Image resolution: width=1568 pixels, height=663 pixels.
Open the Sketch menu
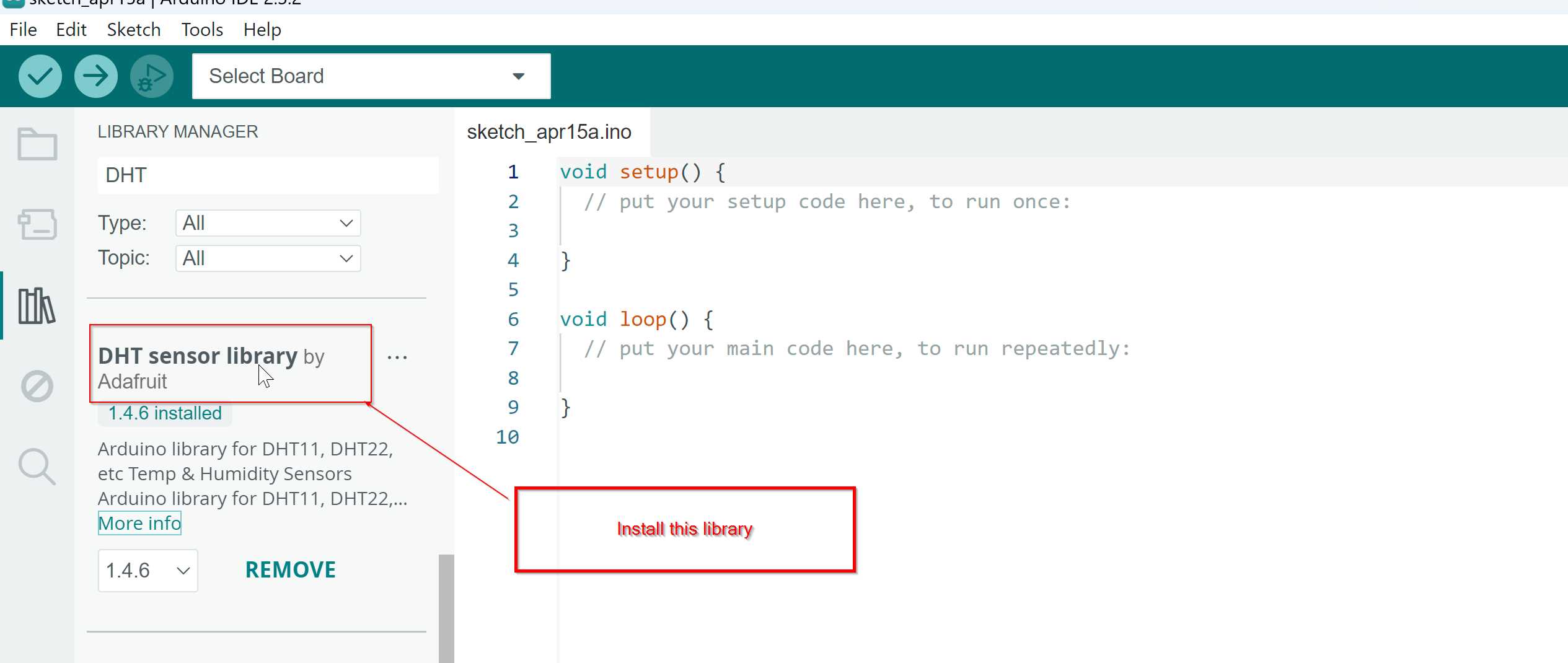click(134, 30)
